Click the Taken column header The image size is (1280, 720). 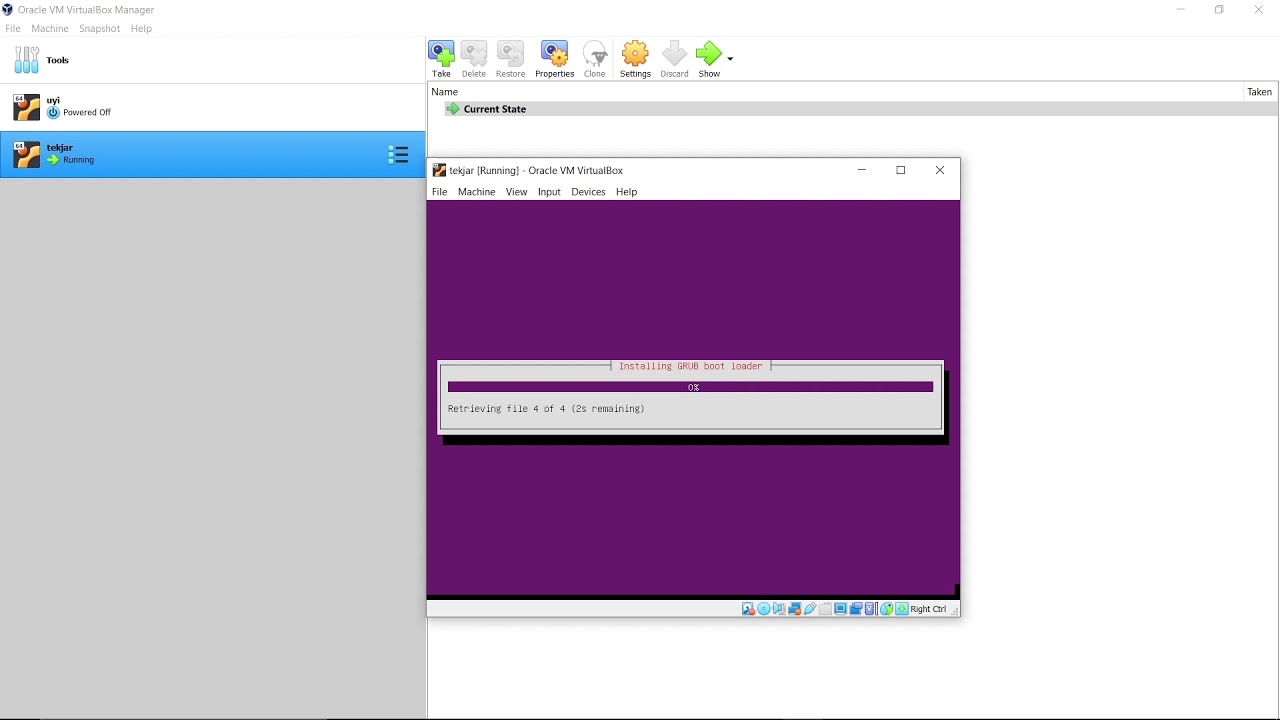point(1260,92)
